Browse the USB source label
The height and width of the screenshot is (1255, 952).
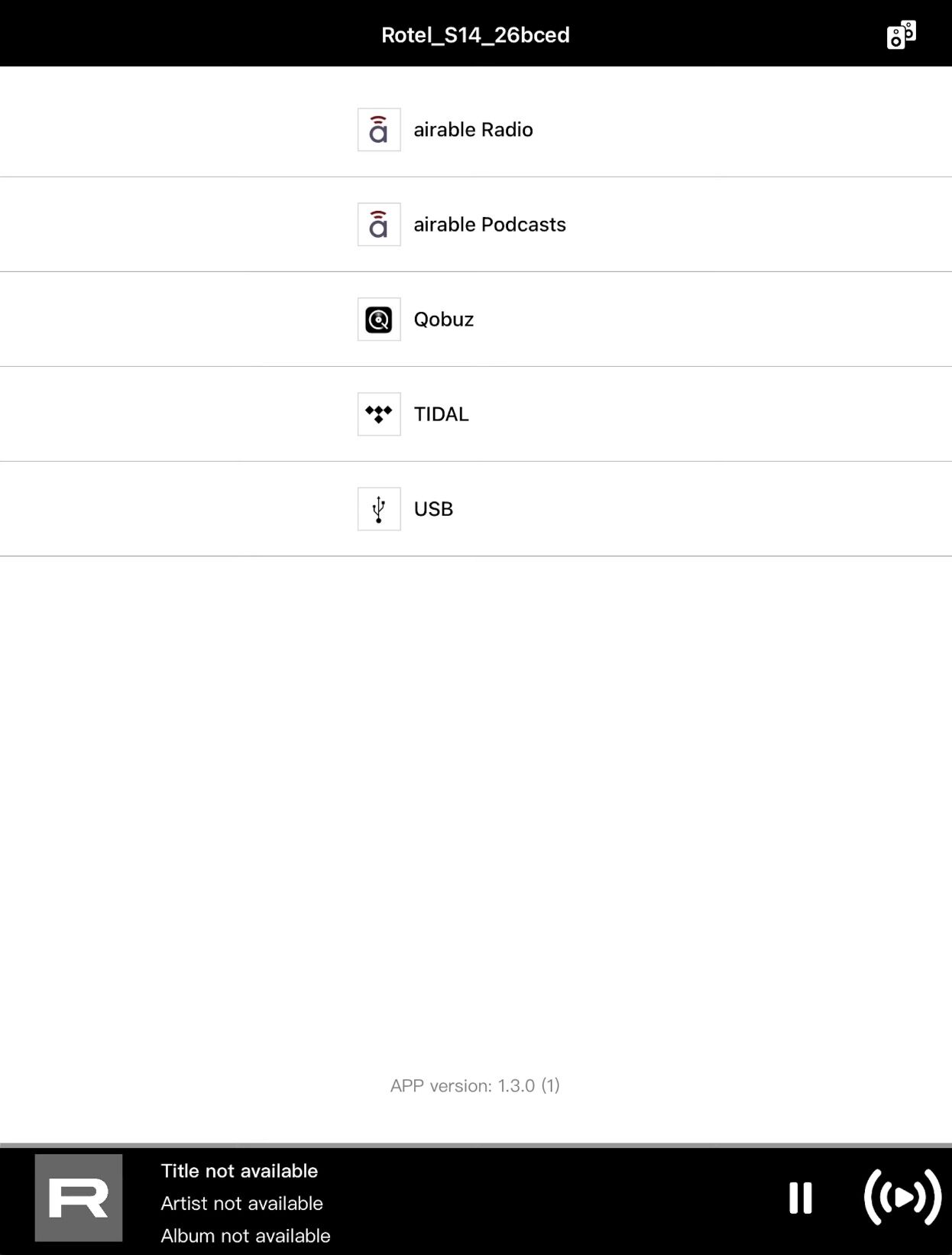[x=433, y=508]
